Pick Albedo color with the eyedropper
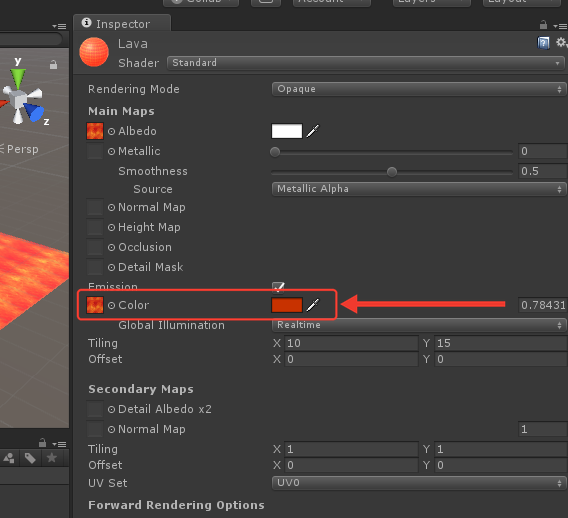The height and width of the screenshot is (518, 568). [x=313, y=131]
